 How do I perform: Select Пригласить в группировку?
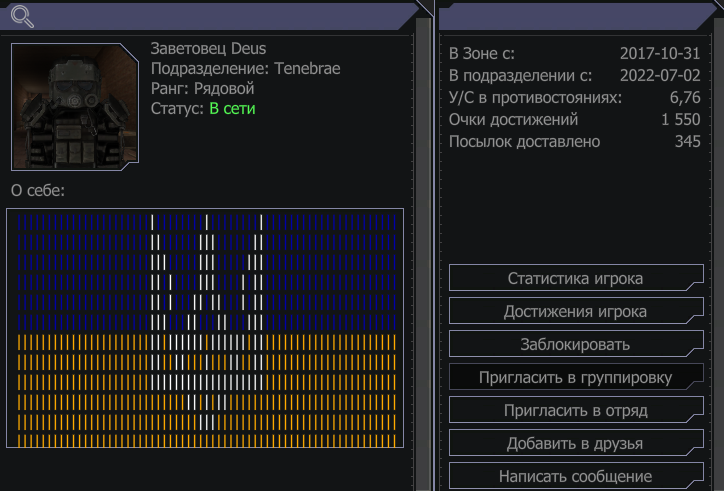click(x=576, y=377)
